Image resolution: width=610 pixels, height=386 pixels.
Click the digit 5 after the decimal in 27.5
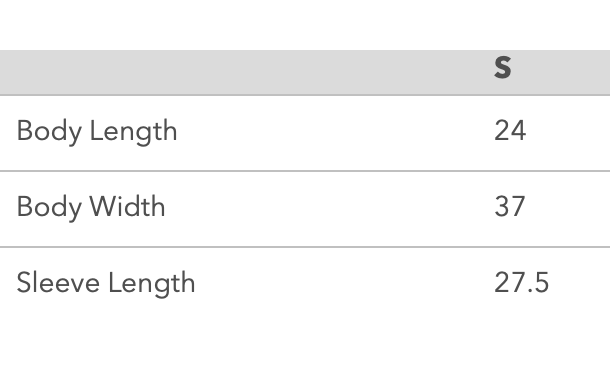[542, 282]
